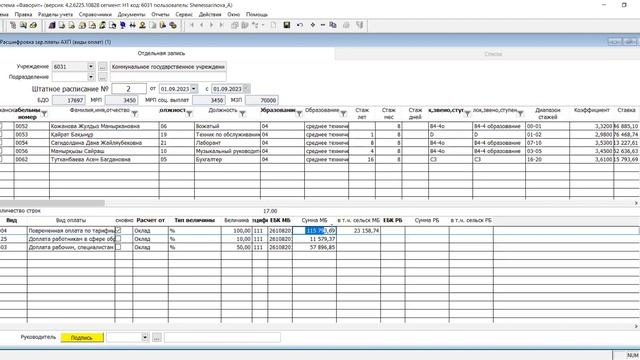Select the Кожанова Жулдыз row name cell
This screenshot has width=640, height=360.
pyautogui.click(x=104, y=126)
